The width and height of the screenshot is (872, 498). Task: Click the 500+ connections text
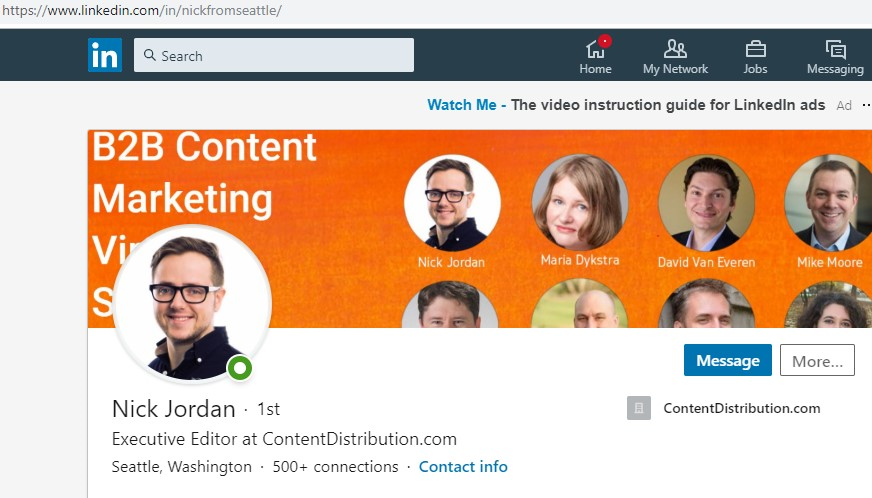[335, 466]
